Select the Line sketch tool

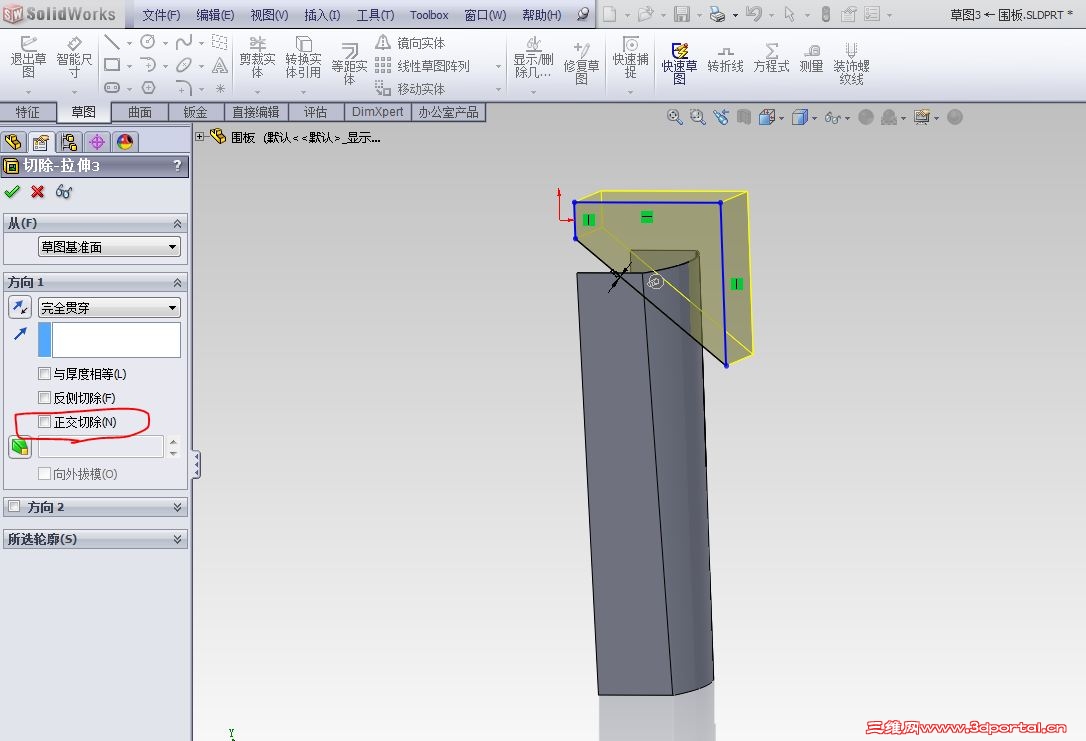(112, 42)
